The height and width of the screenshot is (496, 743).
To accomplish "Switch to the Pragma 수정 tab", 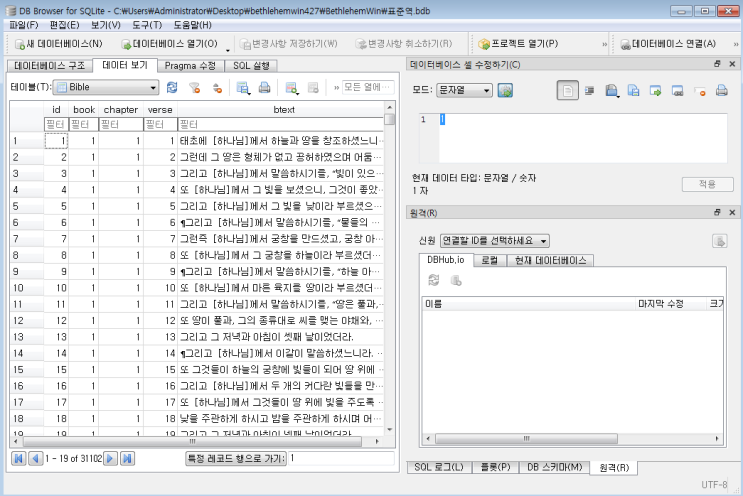I will click(x=190, y=66).
